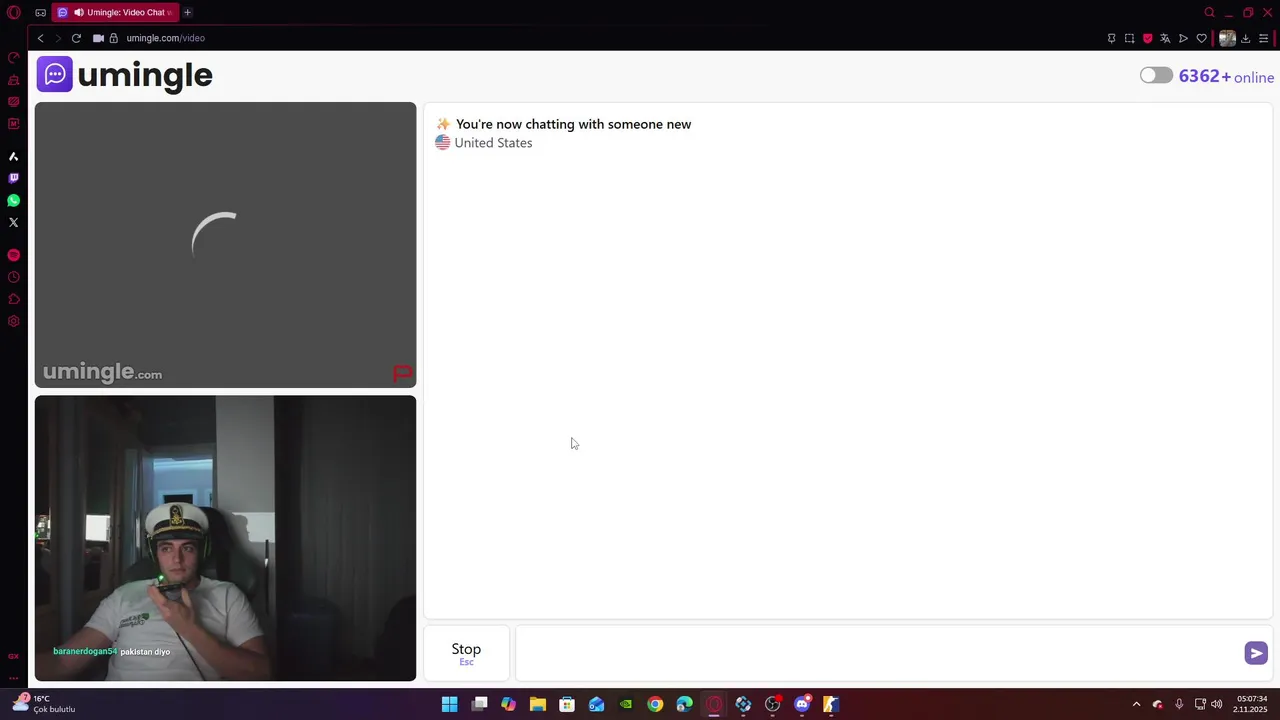The image size is (1280, 720).
Task: Switch to Opera GX taskbar icon
Action: click(x=714, y=704)
